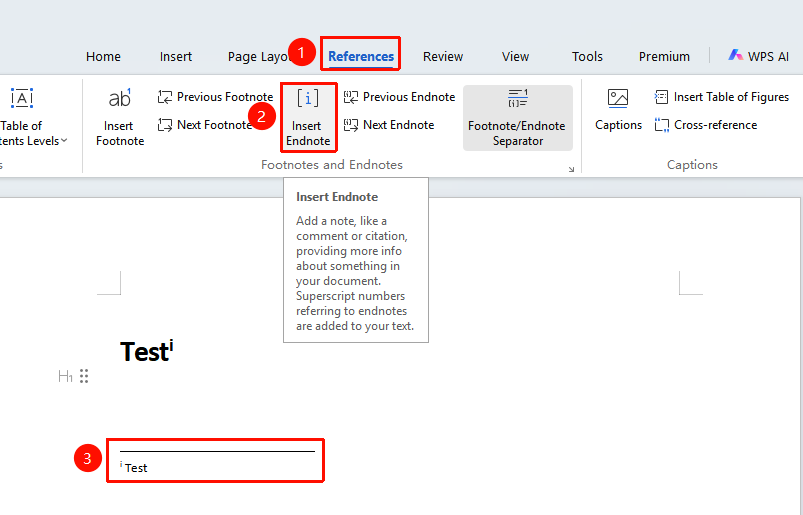Open the Cross-reference dialog

point(706,124)
